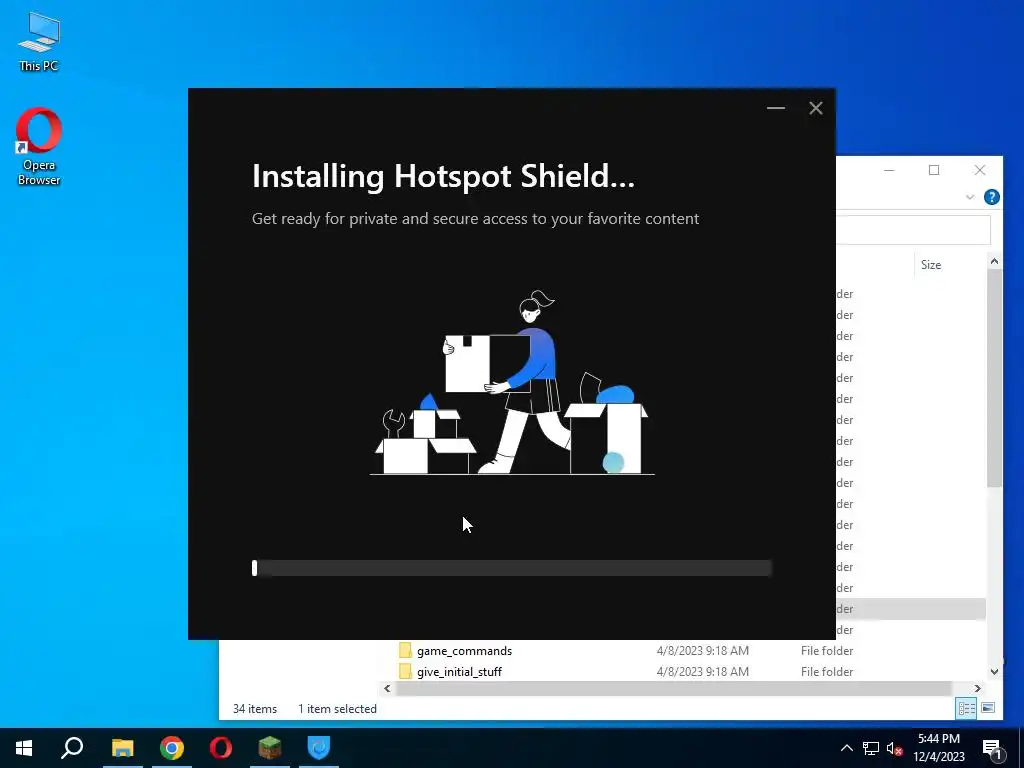
Task: Maximize the File Explorer window
Action: click(934, 170)
